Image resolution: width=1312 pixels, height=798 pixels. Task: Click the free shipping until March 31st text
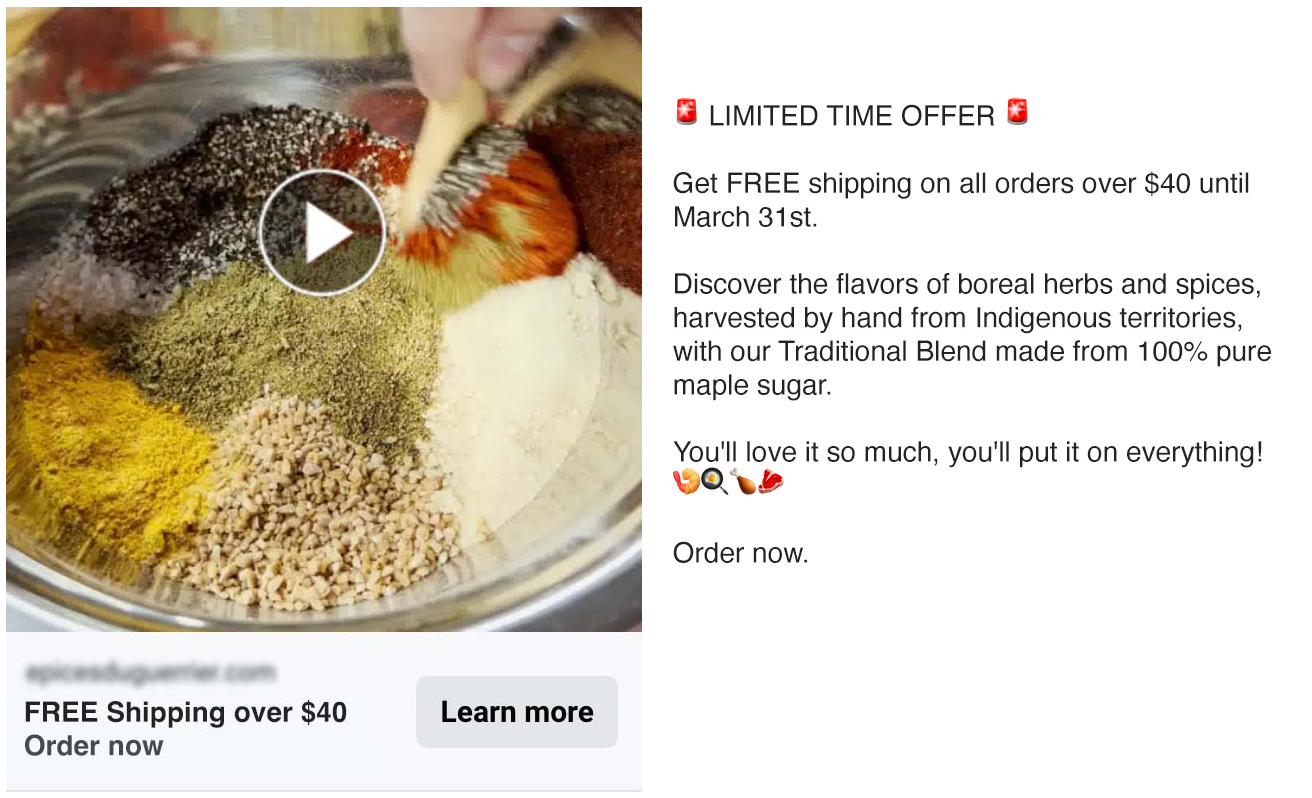click(x=962, y=200)
